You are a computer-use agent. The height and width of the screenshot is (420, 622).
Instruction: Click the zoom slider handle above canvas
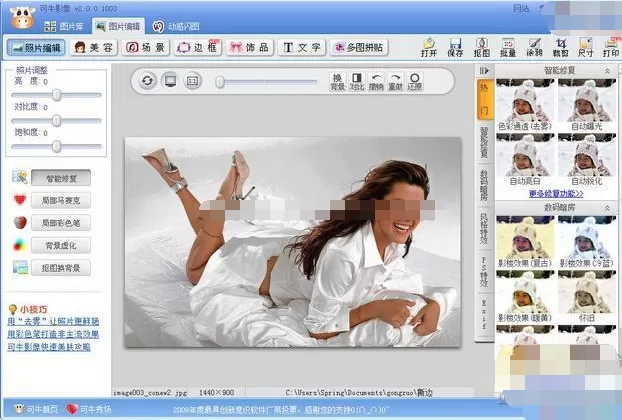click(x=220, y=82)
